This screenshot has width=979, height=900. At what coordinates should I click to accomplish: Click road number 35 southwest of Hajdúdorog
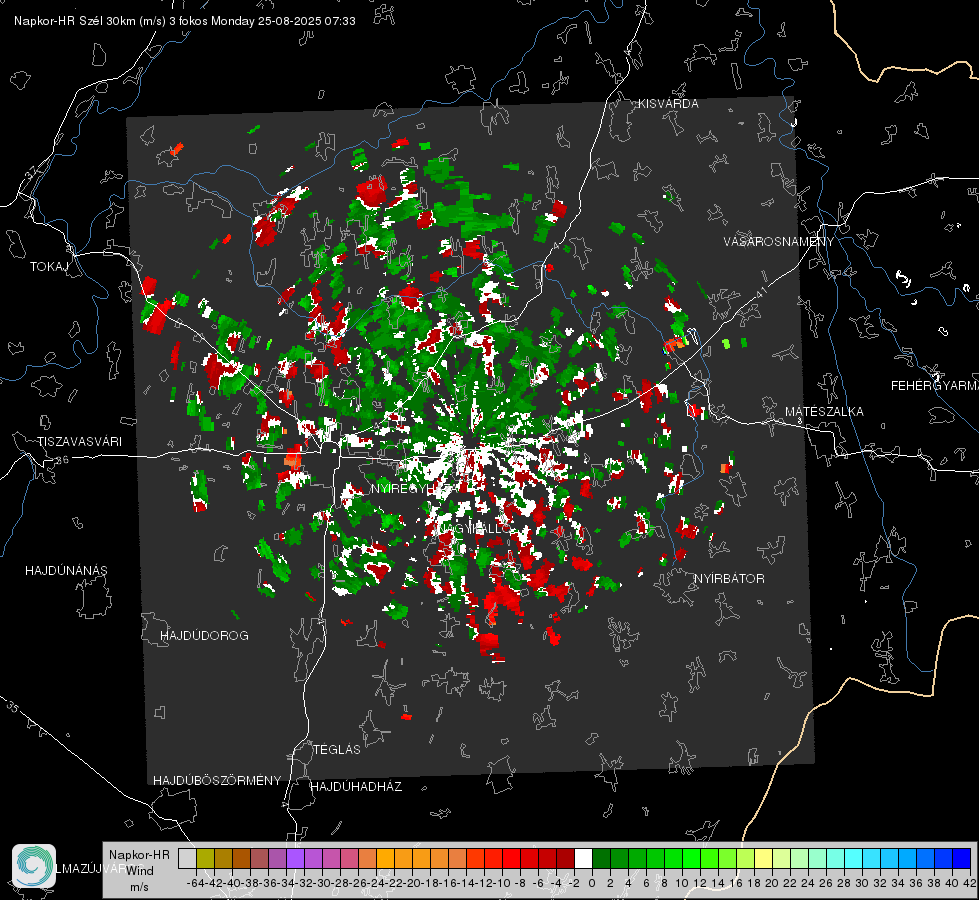pyautogui.click(x=13, y=706)
